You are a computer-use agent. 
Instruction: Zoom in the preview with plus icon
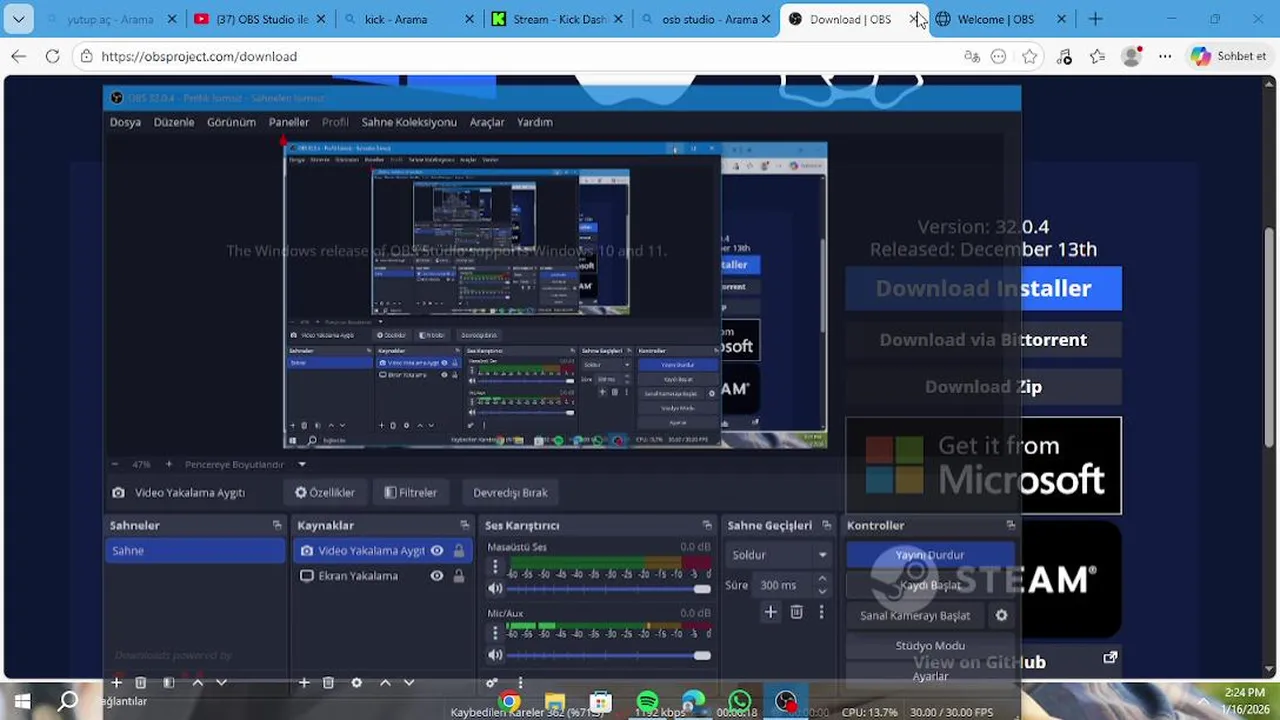click(x=168, y=464)
